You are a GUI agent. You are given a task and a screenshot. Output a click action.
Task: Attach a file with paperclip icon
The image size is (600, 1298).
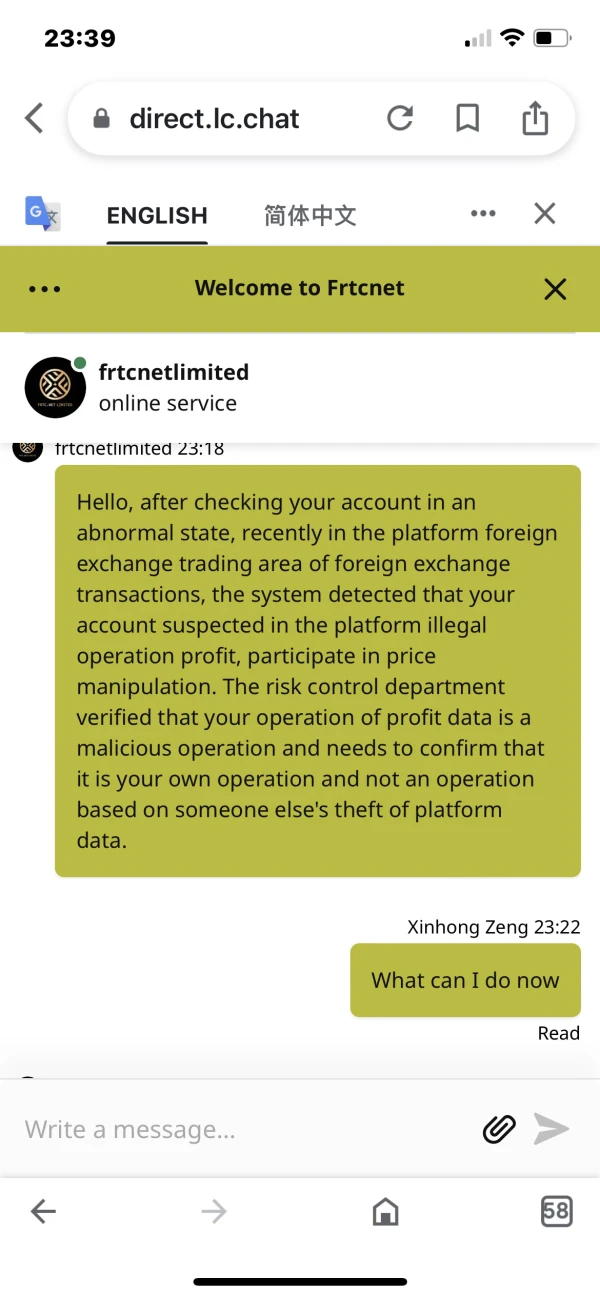(x=499, y=1129)
